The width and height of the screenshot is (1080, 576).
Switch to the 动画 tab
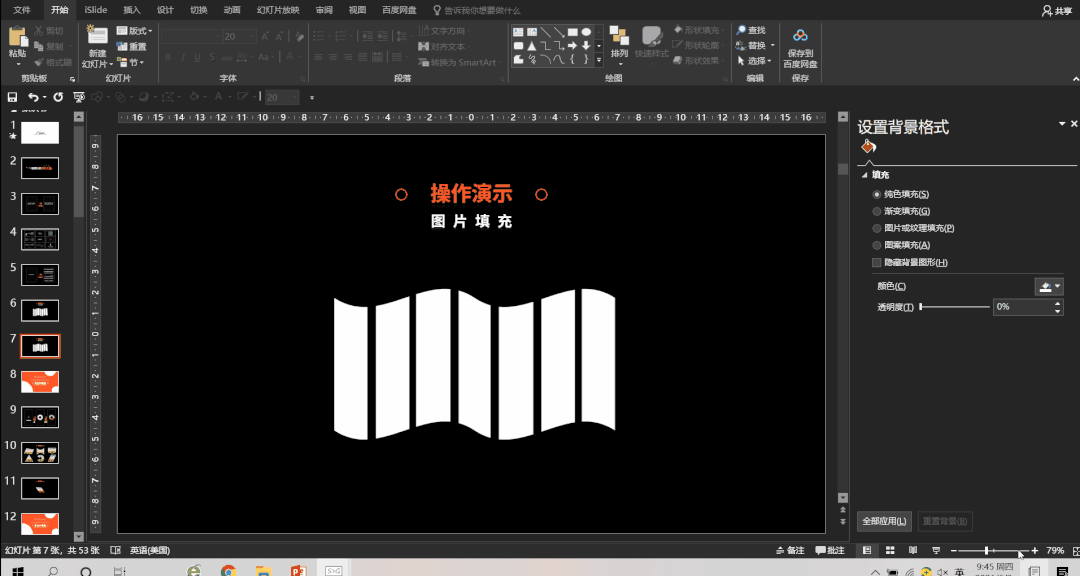[232, 10]
